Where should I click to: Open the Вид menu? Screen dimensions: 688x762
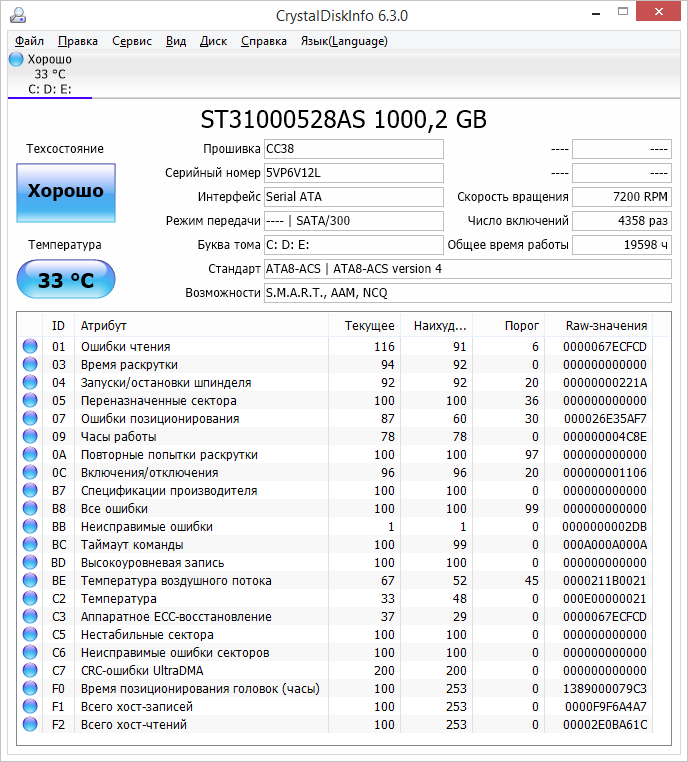[176, 41]
